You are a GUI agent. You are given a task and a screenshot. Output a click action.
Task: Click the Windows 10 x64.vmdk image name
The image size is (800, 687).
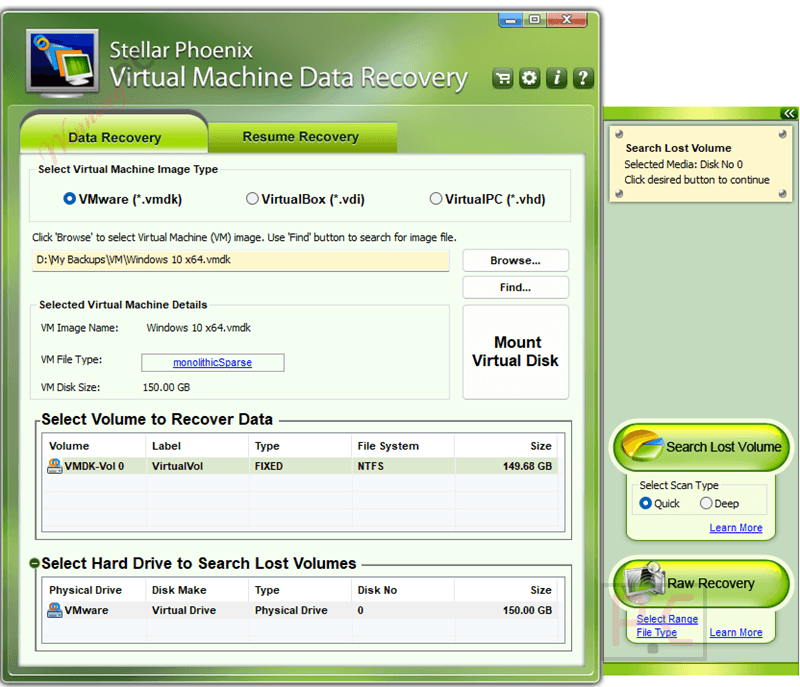(198, 328)
